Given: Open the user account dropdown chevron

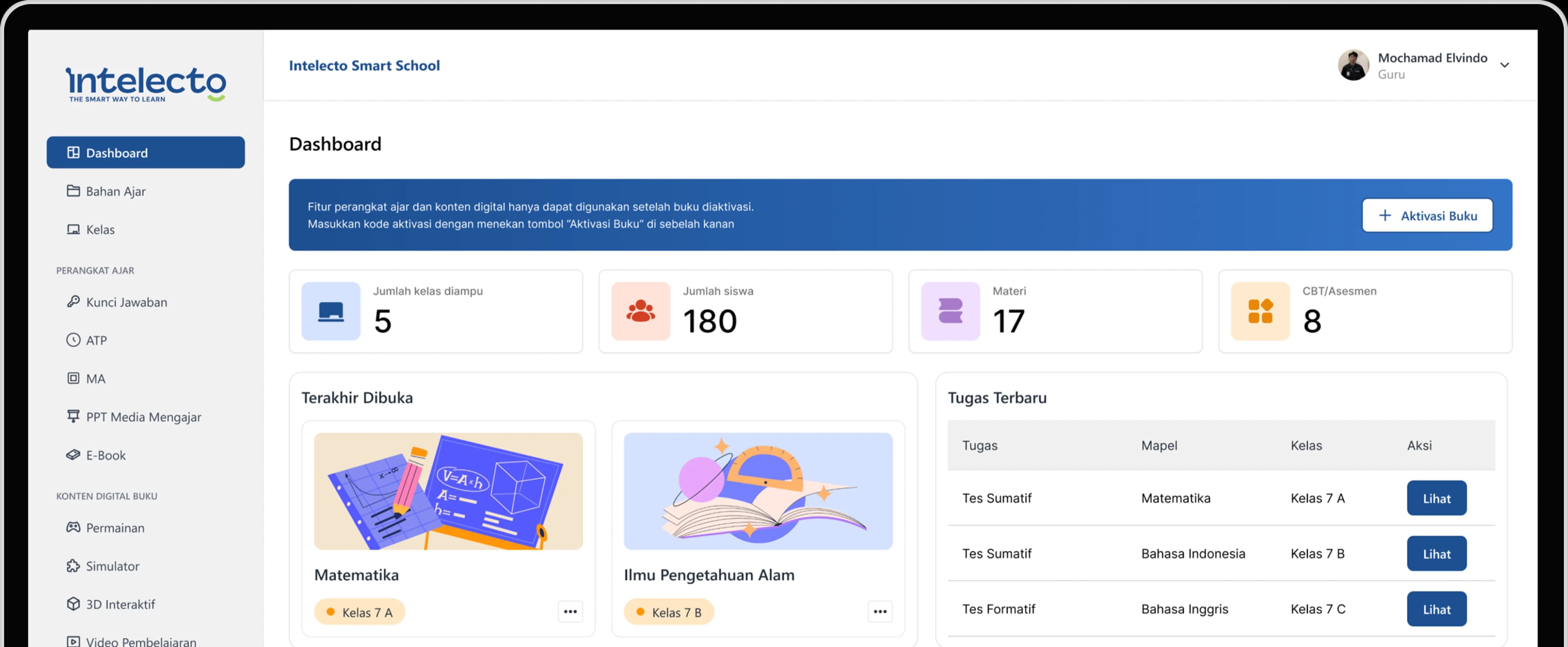Looking at the screenshot, I should 1505,65.
